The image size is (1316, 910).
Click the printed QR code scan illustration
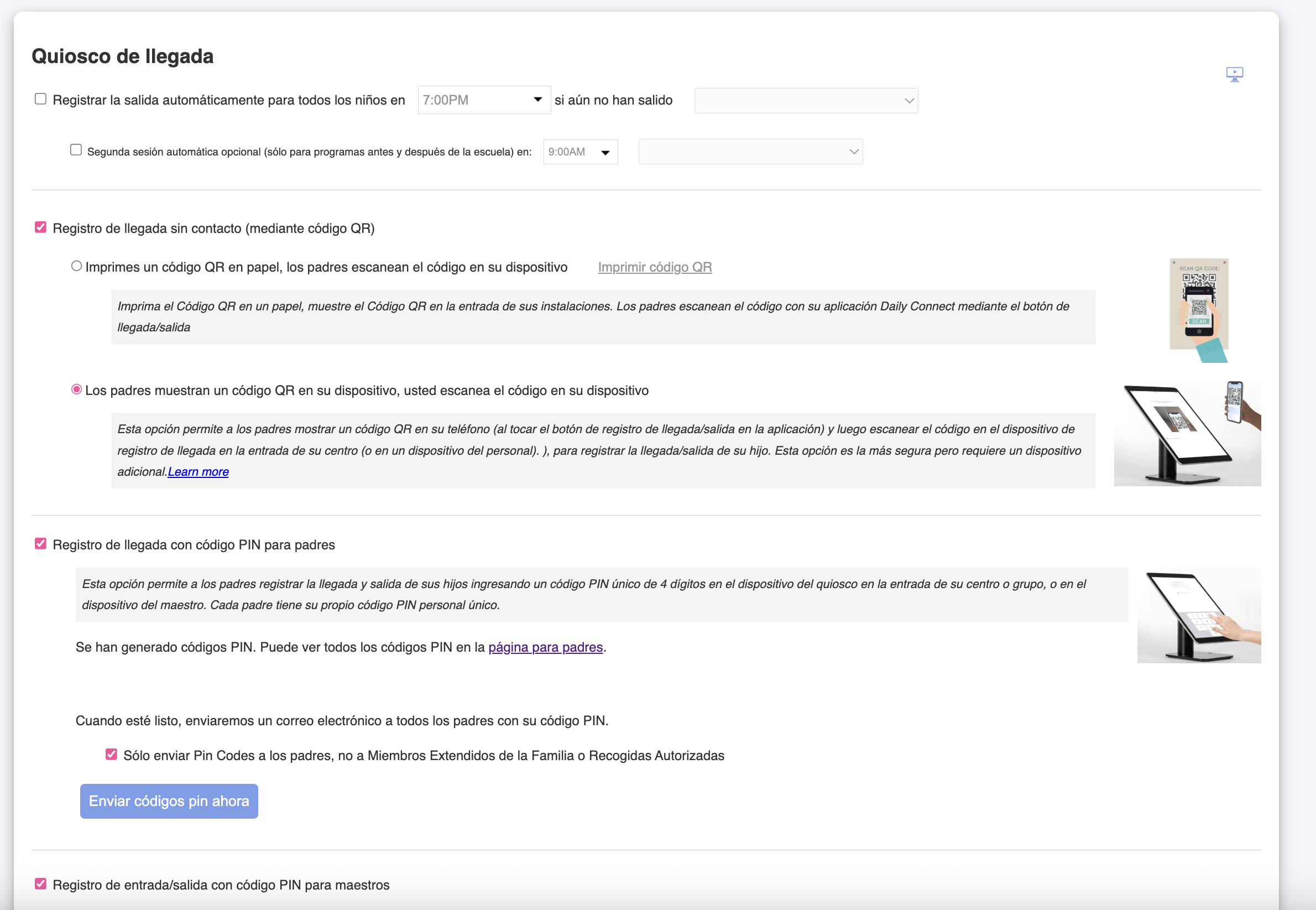pyautogui.click(x=1199, y=310)
